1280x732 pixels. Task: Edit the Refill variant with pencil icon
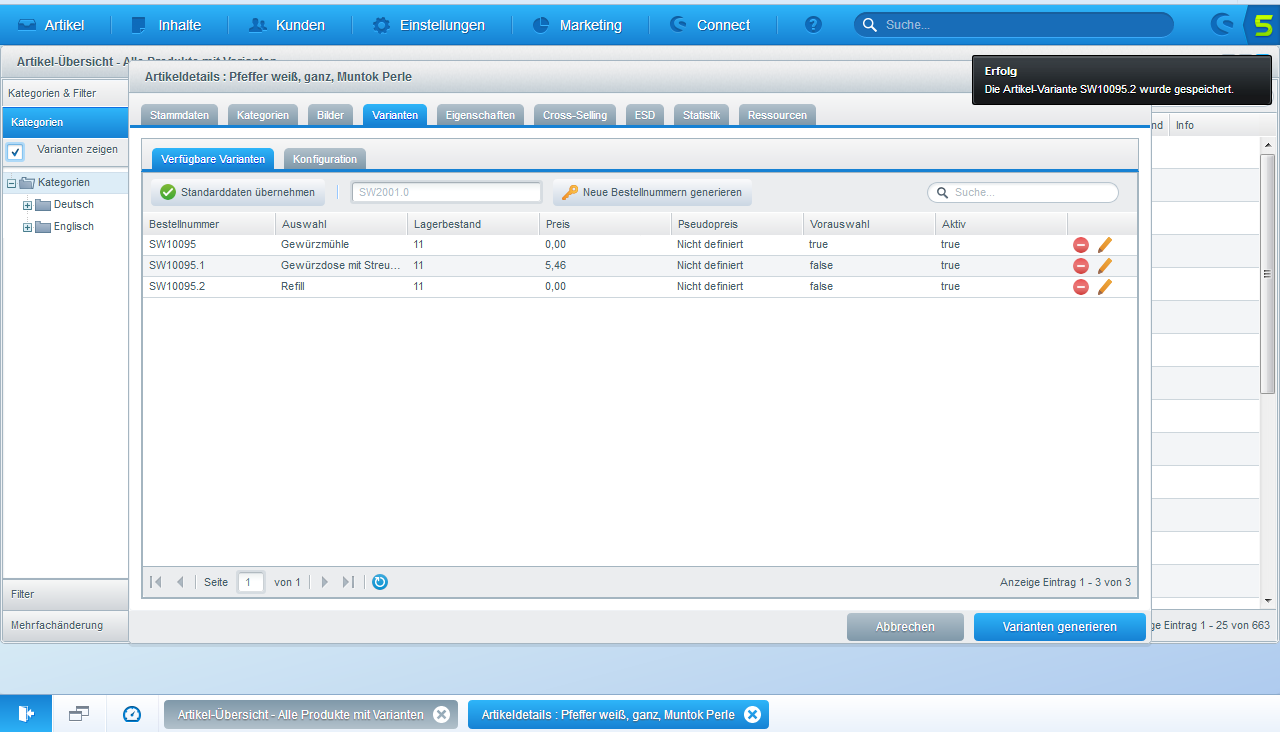tap(1104, 287)
